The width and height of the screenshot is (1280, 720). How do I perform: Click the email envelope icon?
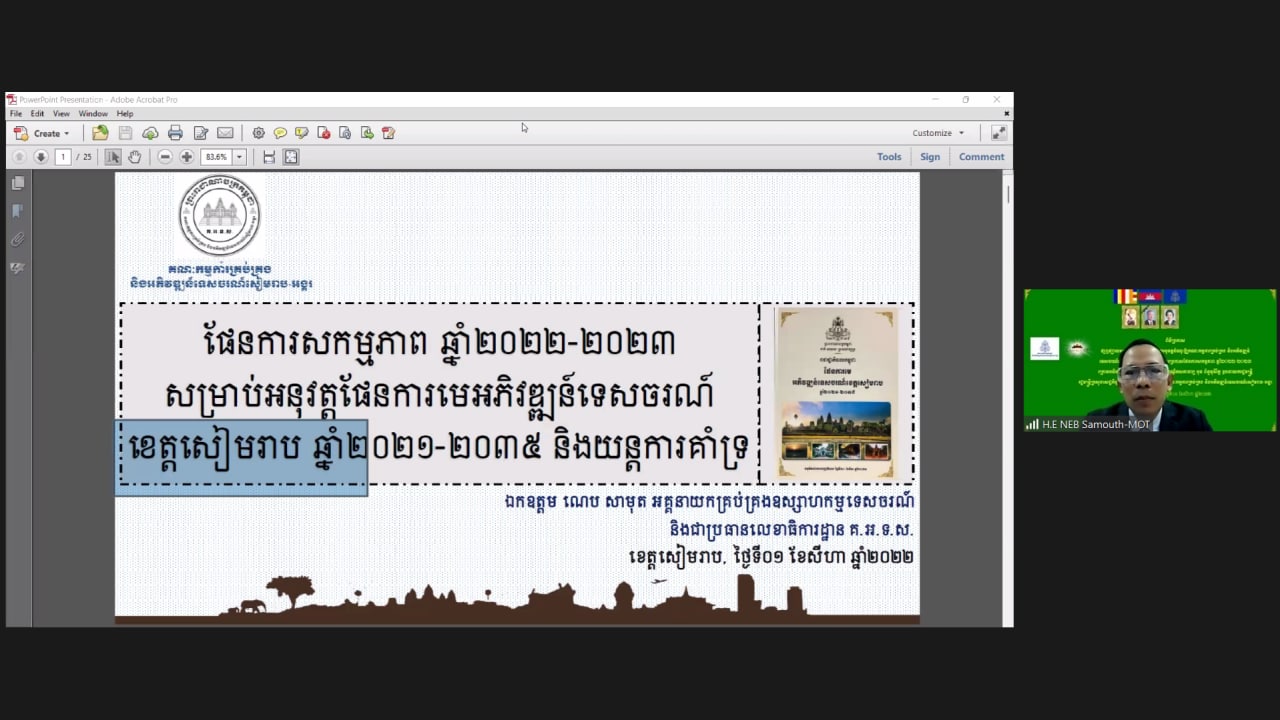[x=225, y=133]
